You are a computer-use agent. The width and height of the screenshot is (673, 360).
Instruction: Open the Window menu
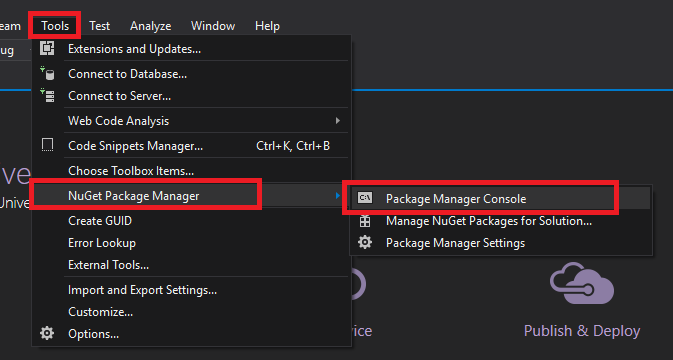pyautogui.click(x=213, y=26)
